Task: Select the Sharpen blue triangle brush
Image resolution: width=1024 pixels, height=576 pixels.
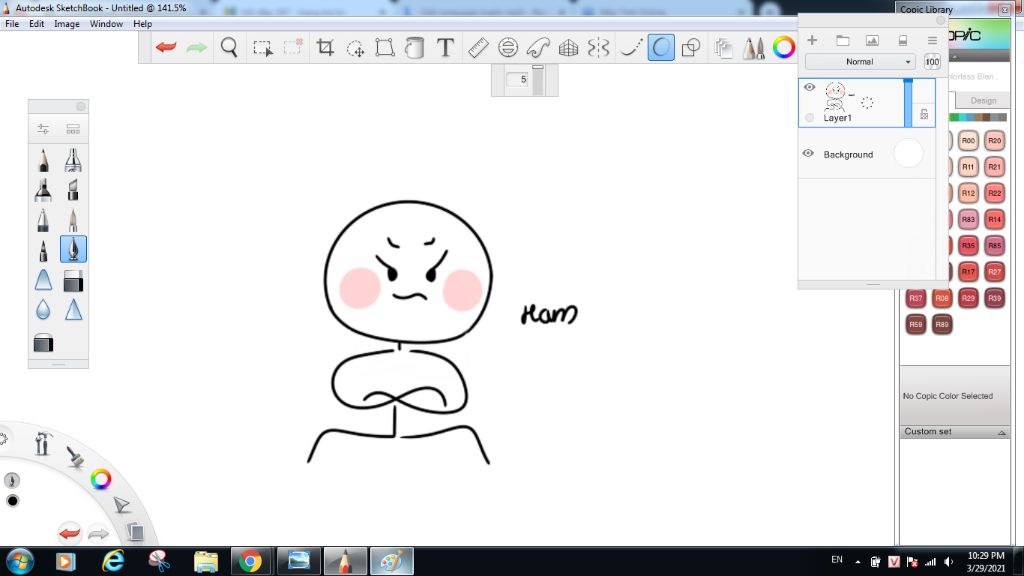Action: [x=73, y=310]
